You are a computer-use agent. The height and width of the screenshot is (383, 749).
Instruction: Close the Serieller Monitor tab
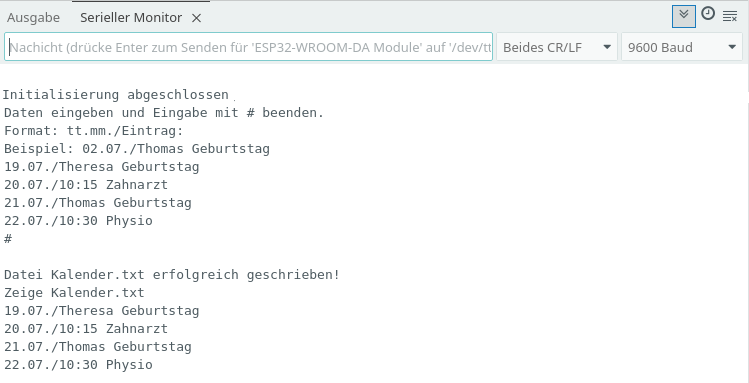pos(196,18)
